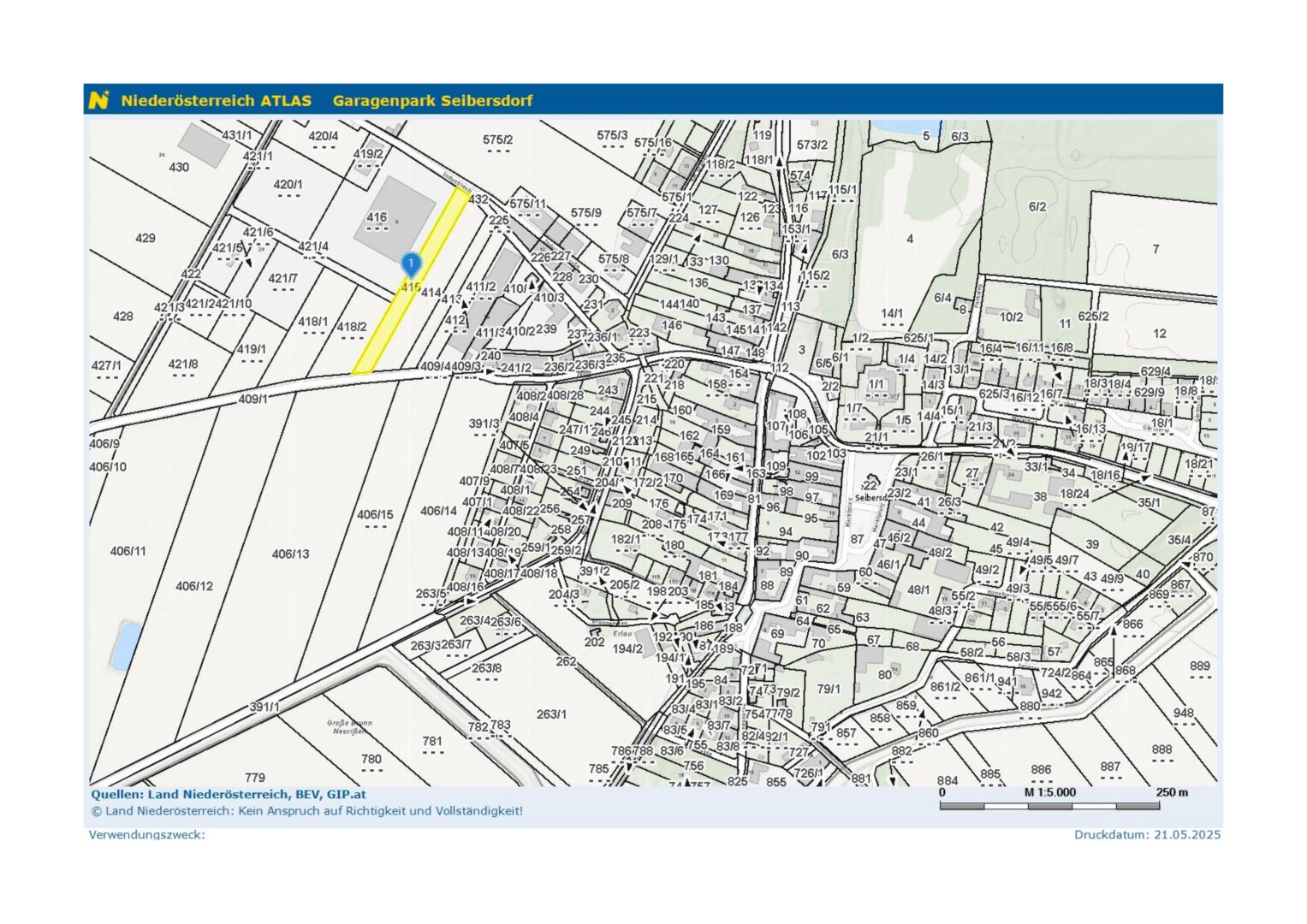Select parcel label 6/2 in green area
The height and width of the screenshot is (924, 1307).
pos(1037,206)
